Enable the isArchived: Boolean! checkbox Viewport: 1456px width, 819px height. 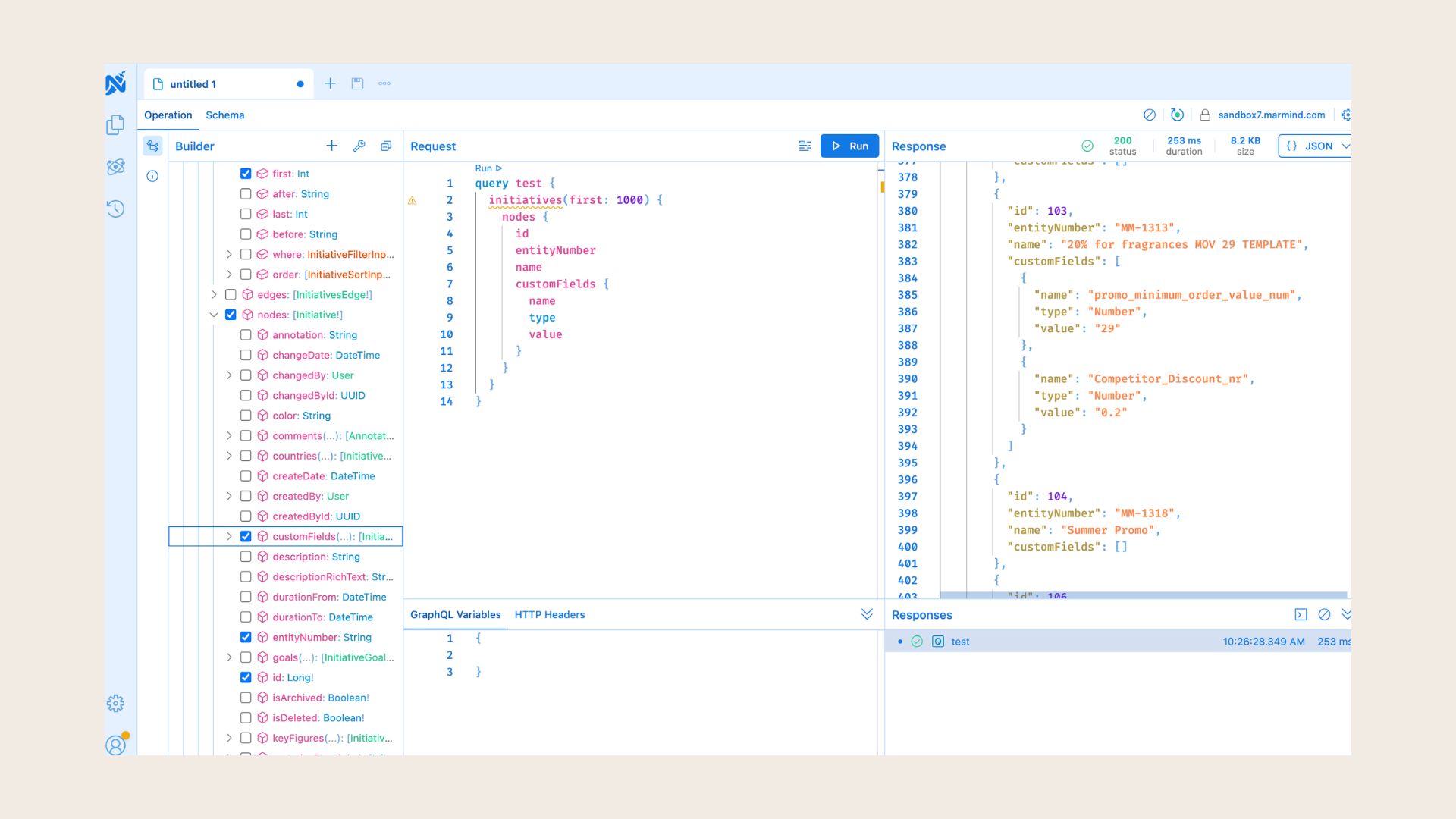click(246, 698)
